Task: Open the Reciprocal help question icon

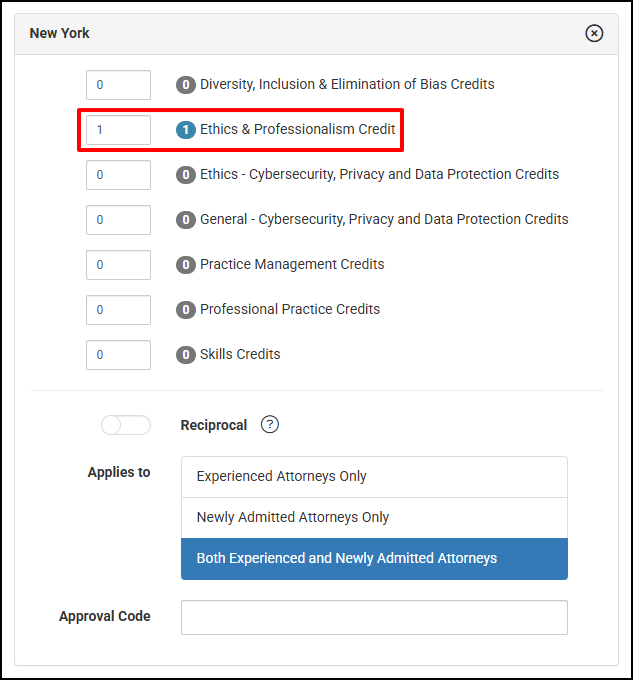Action: coord(270,424)
